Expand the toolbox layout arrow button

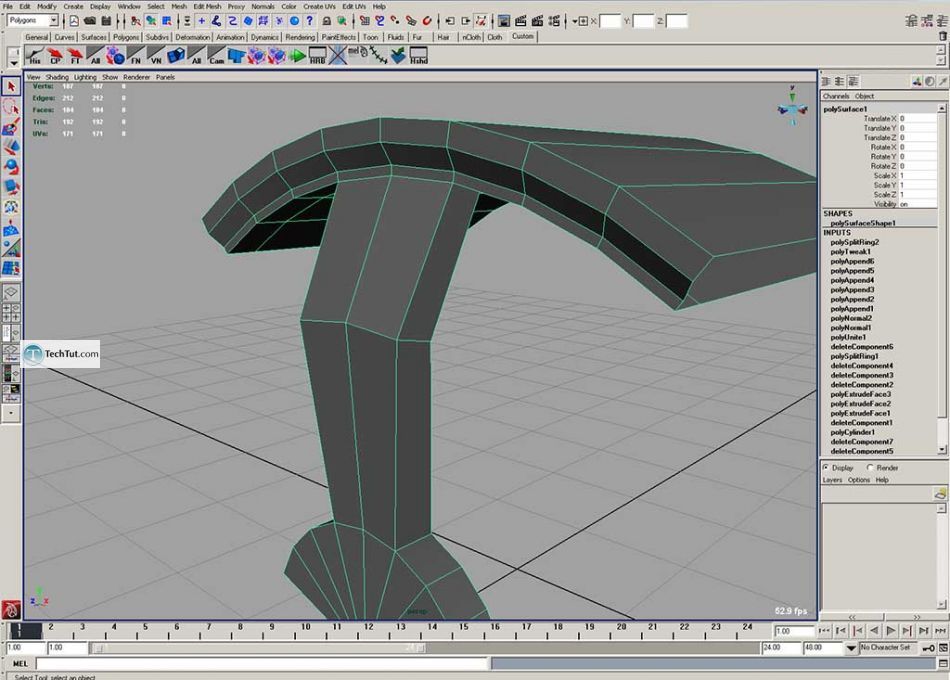pos(11,413)
